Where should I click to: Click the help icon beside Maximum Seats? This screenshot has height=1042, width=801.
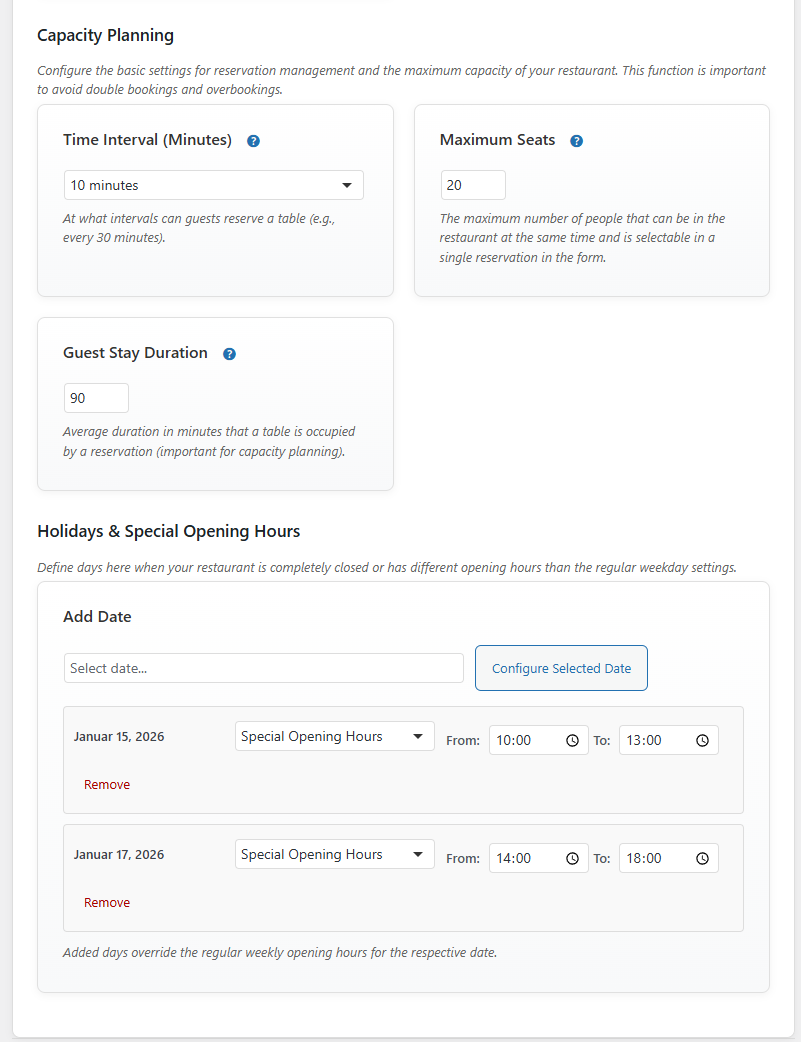(x=577, y=141)
